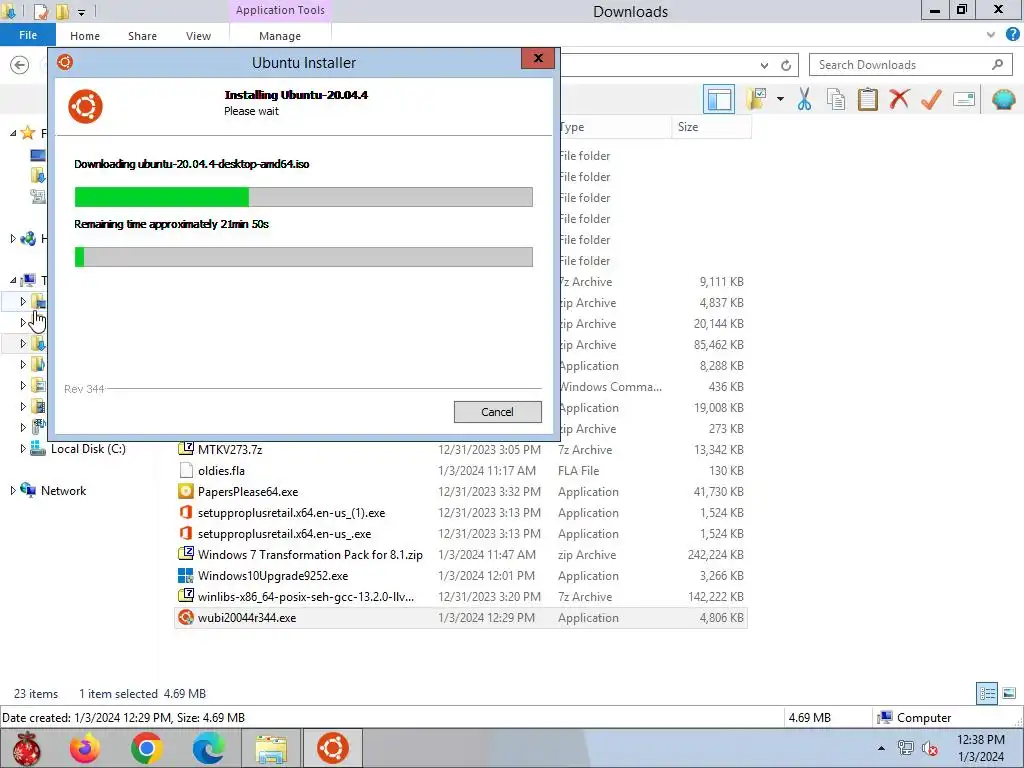Click the Rename icon in toolbar
This screenshot has width=1024, height=768.
tap(964, 99)
